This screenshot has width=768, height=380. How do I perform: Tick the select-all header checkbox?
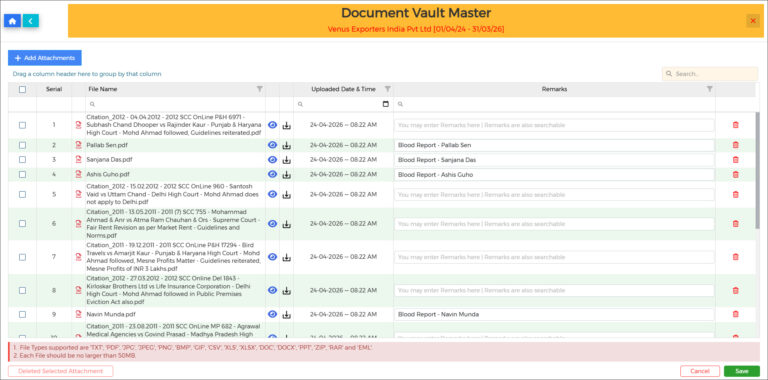22,89
